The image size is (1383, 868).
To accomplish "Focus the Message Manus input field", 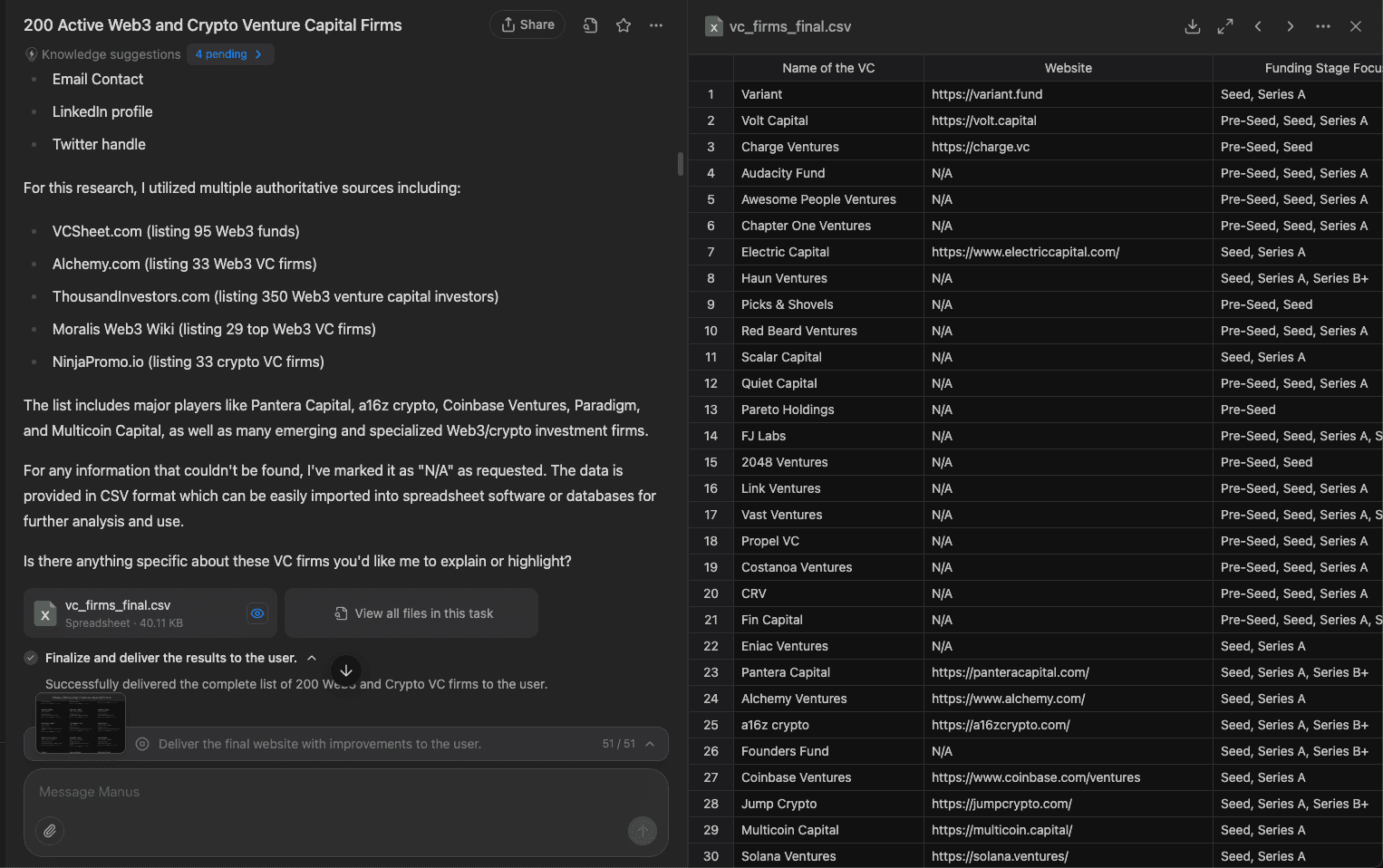I will (x=346, y=792).
